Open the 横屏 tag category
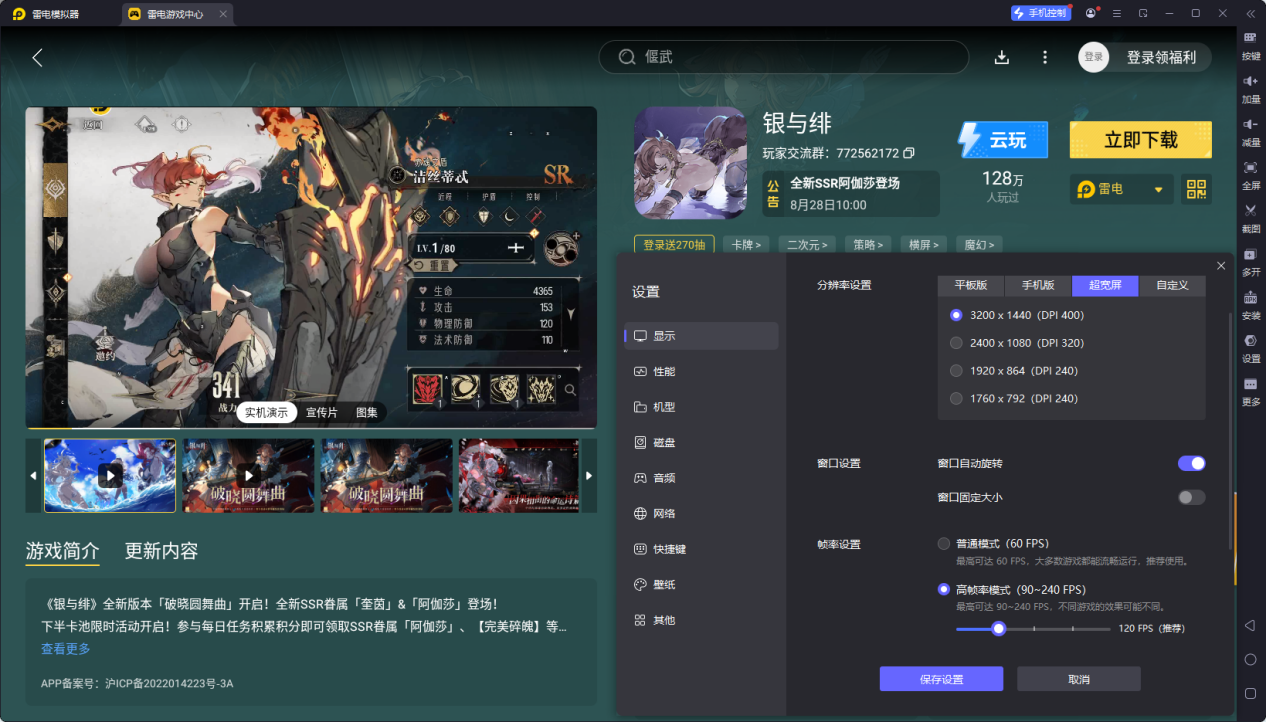Screen dimensions: 1266x722 pos(922,244)
